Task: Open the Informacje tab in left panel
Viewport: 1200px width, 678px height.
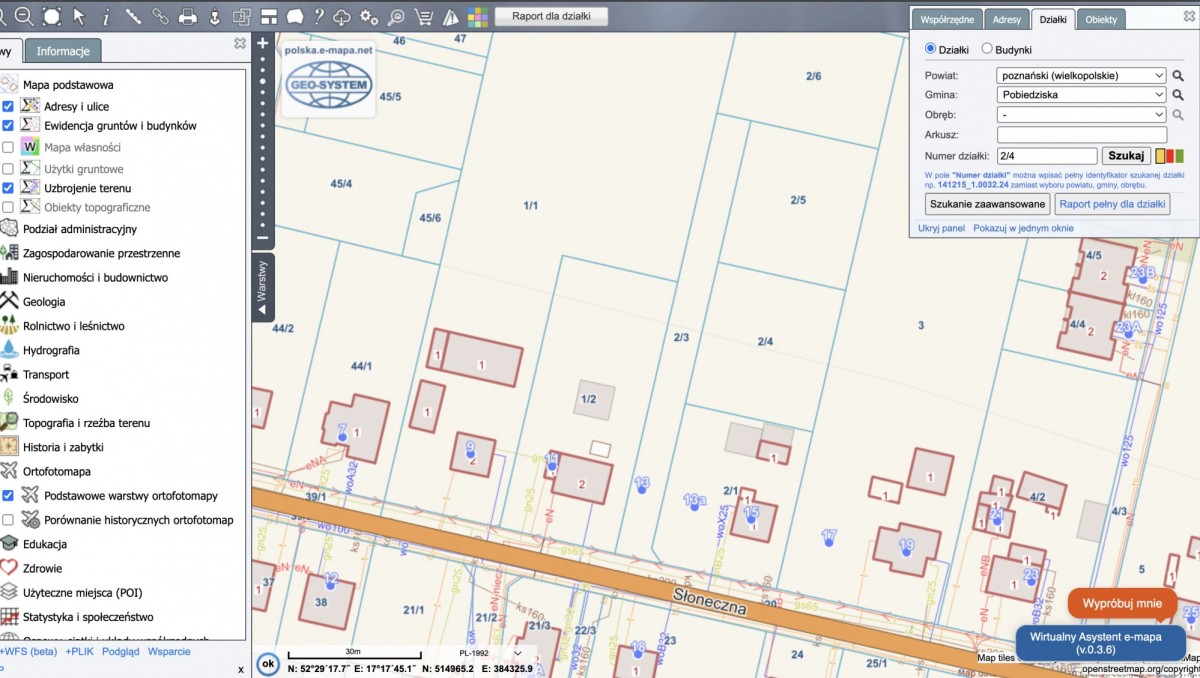Action: [63, 51]
